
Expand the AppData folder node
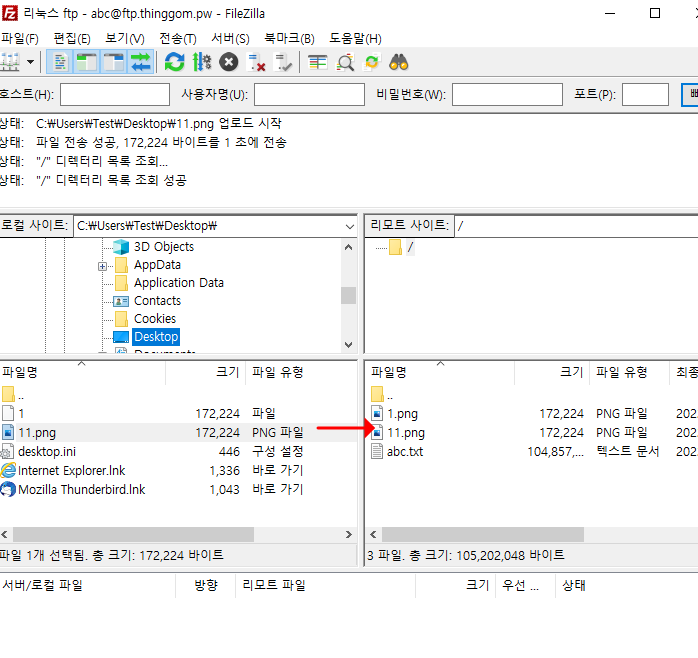click(x=102, y=266)
